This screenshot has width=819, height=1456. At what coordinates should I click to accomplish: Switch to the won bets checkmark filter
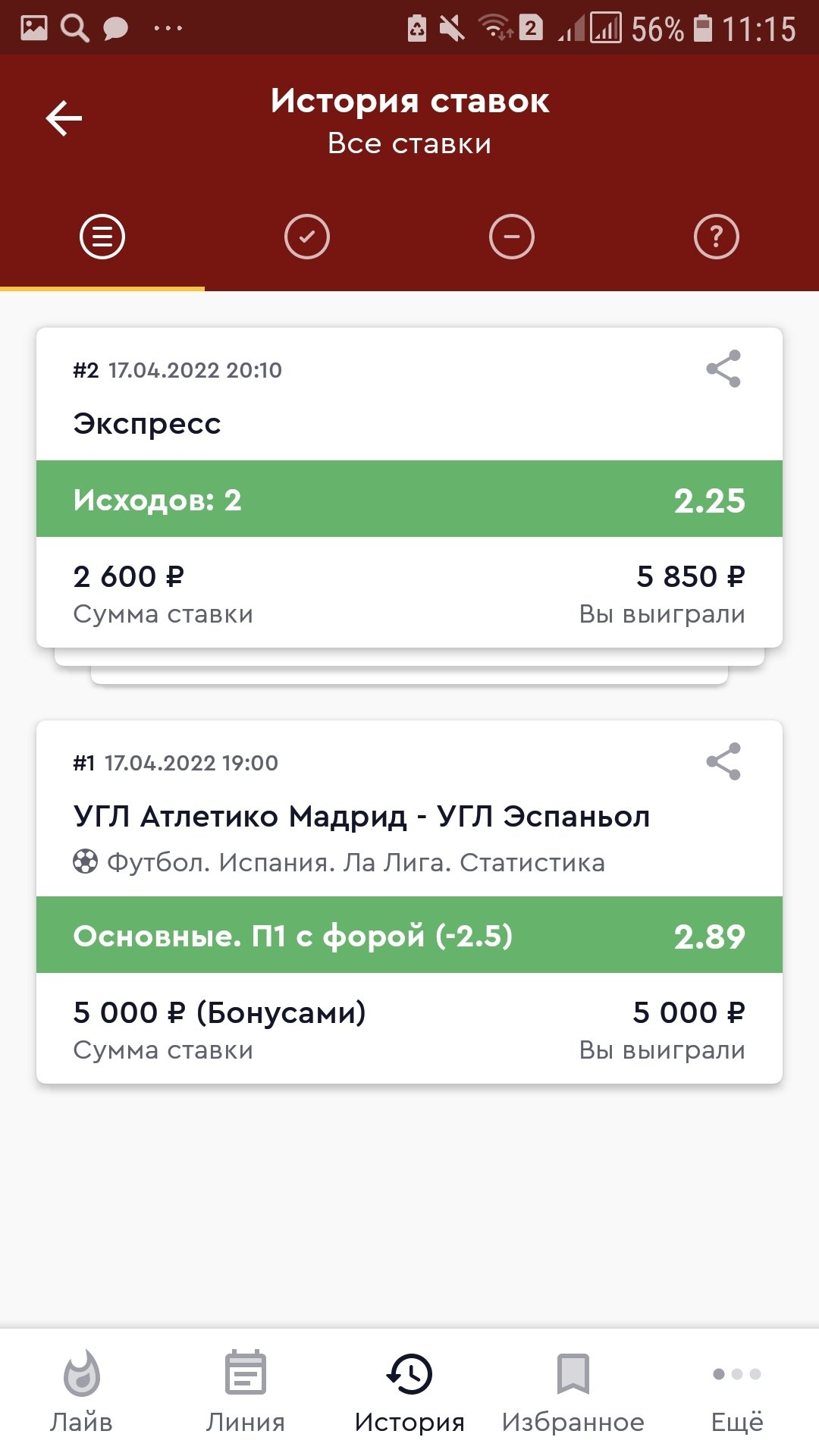coord(307,237)
